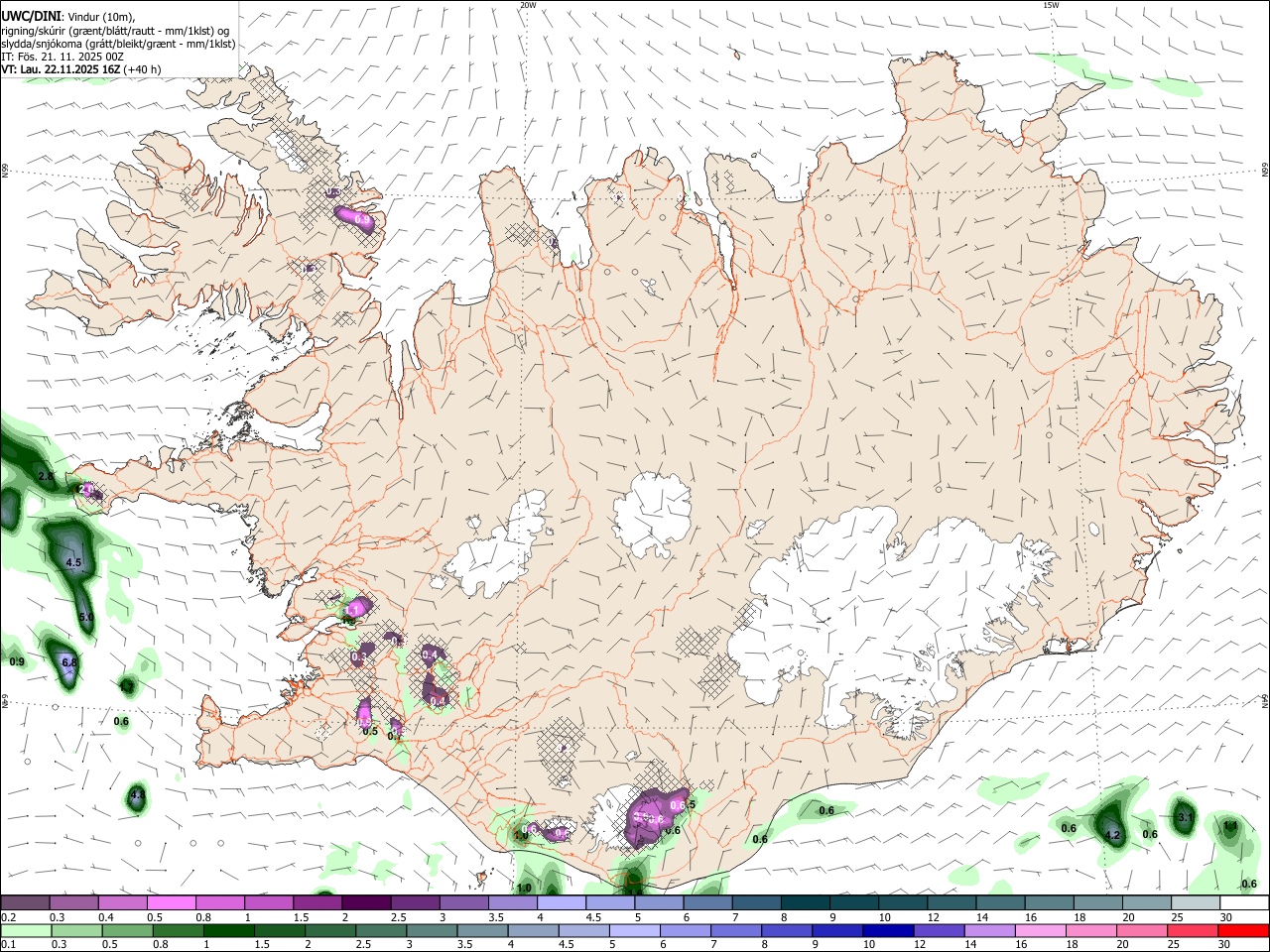This screenshot has height=952, width=1270.
Task: Click the '6.8' precipitation value off the west coast
Action: tap(69, 662)
